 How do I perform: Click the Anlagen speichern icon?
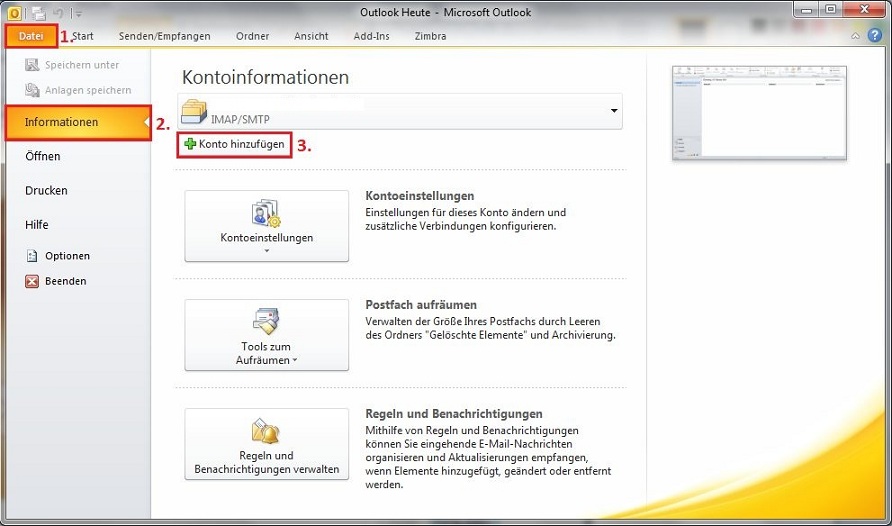[x=32, y=90]
